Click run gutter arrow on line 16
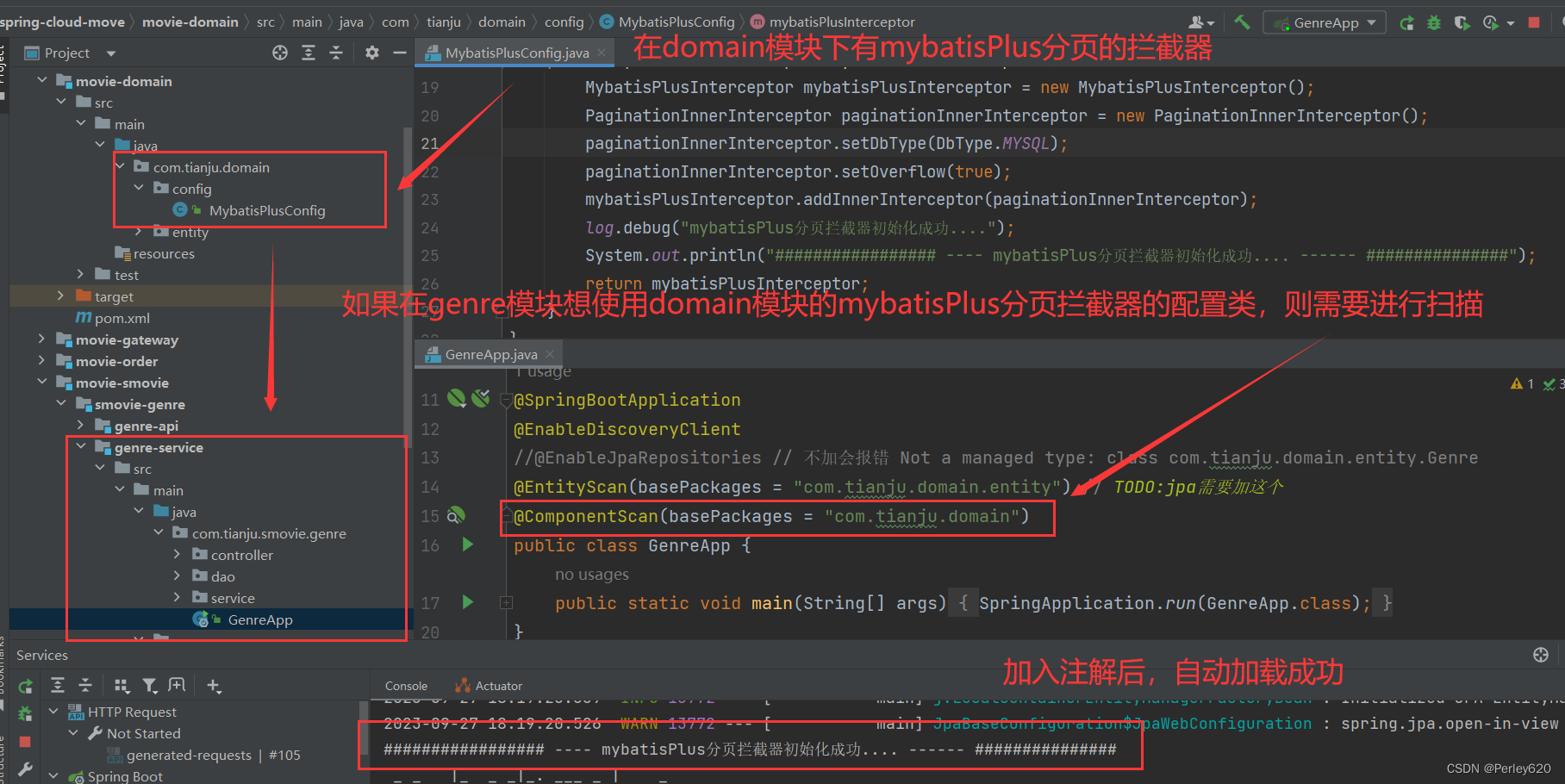The width and height of the screenshot is (1565, 784). coord(468,544)
